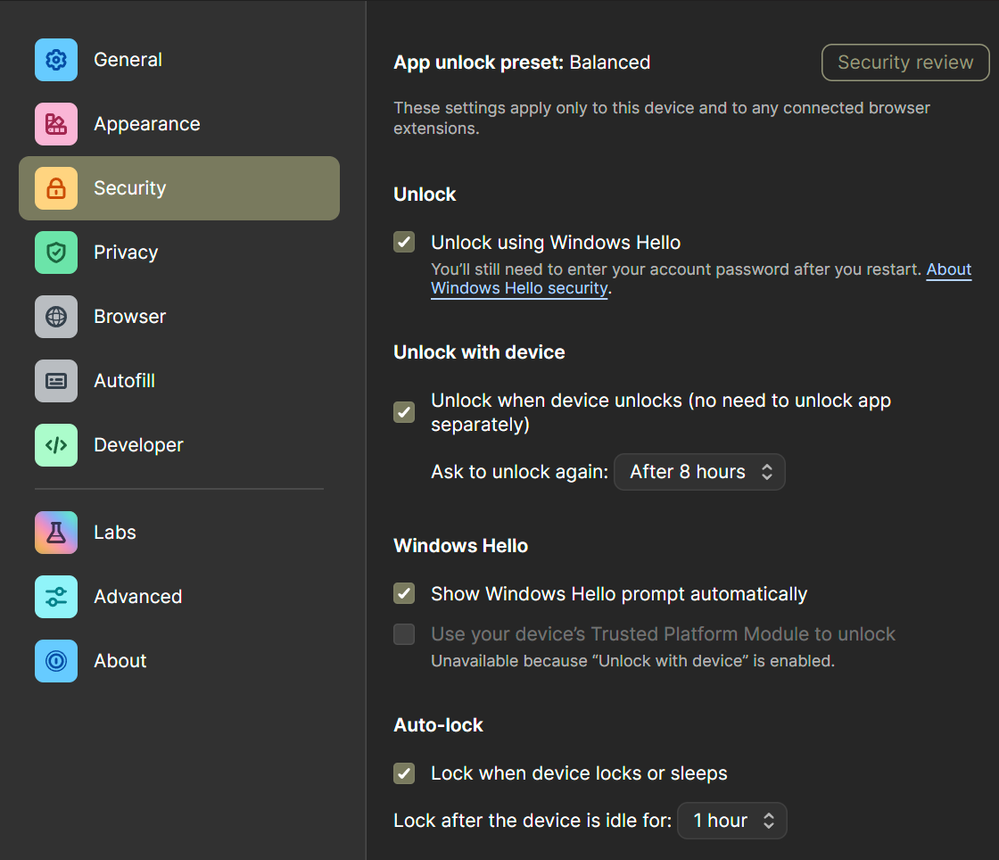Expand the 1 hour idle lock dropdown

[732, 821]
